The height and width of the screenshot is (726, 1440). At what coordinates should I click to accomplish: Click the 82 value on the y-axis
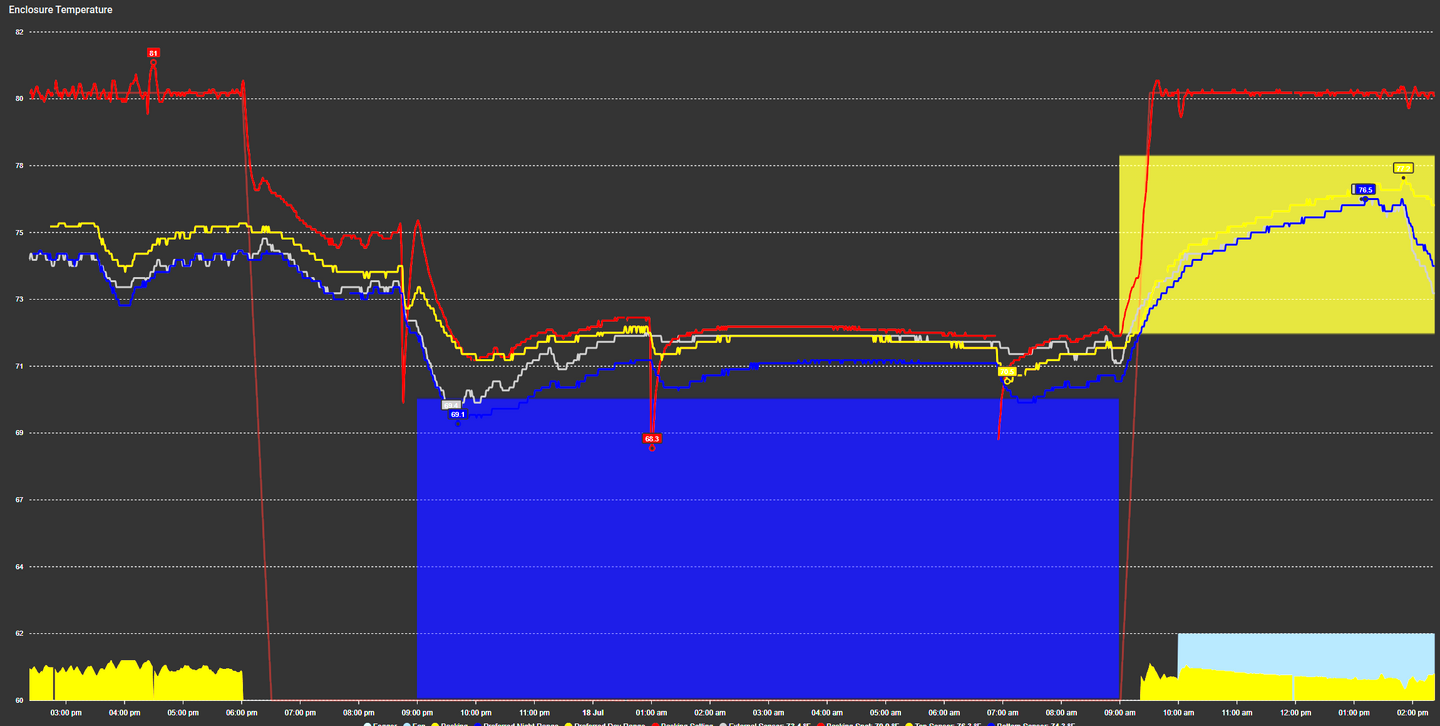(x=19, y=31)
